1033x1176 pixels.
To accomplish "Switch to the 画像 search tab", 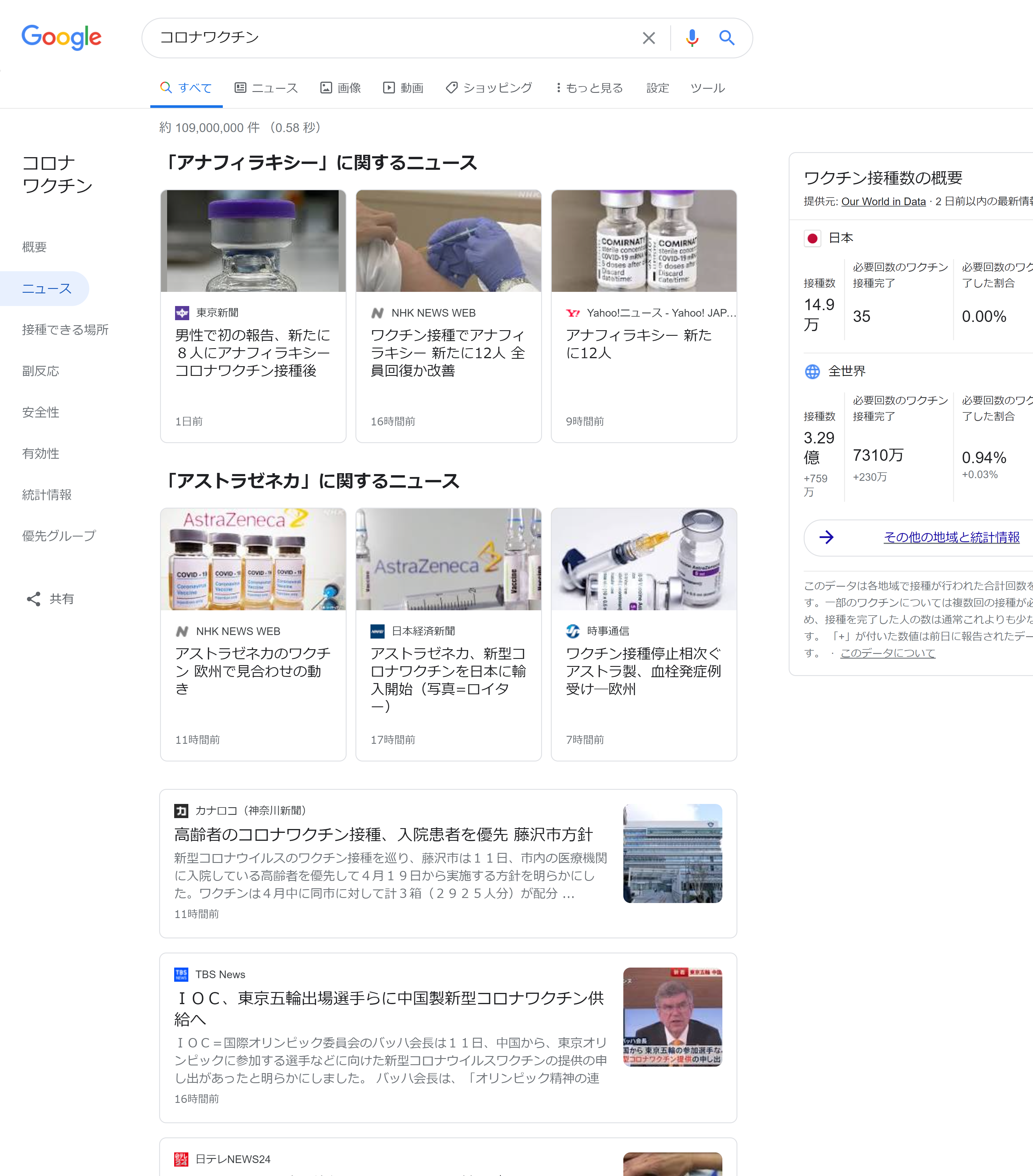I will (340, 88).
